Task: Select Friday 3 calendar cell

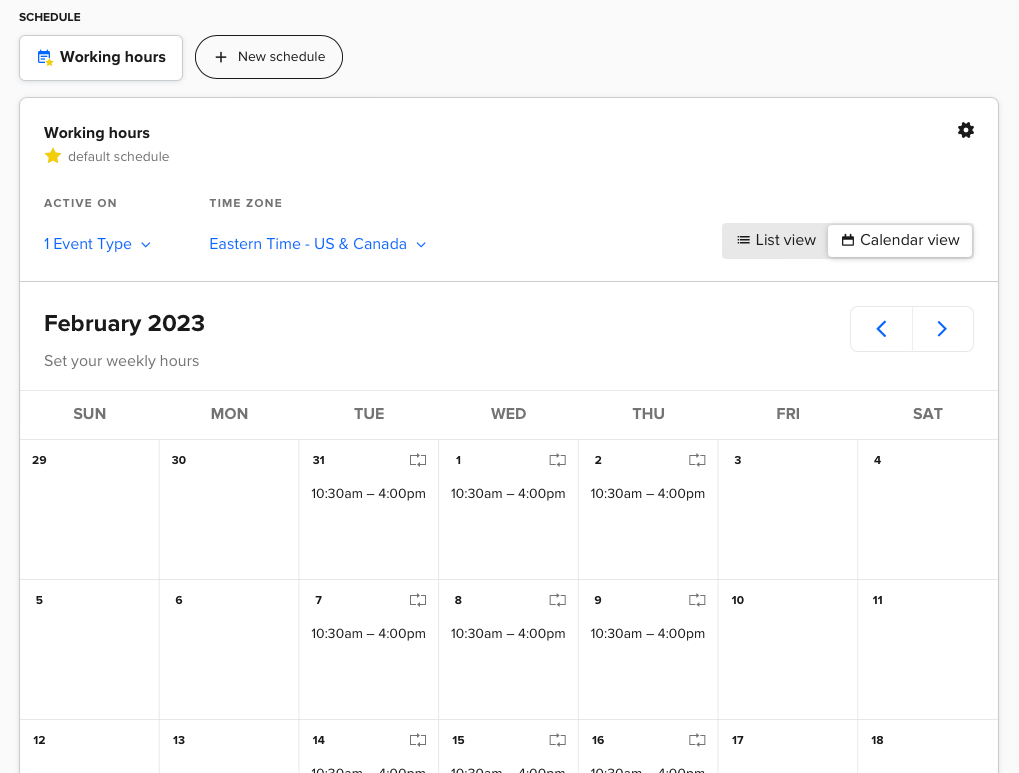Action: (x=788, y=510)
